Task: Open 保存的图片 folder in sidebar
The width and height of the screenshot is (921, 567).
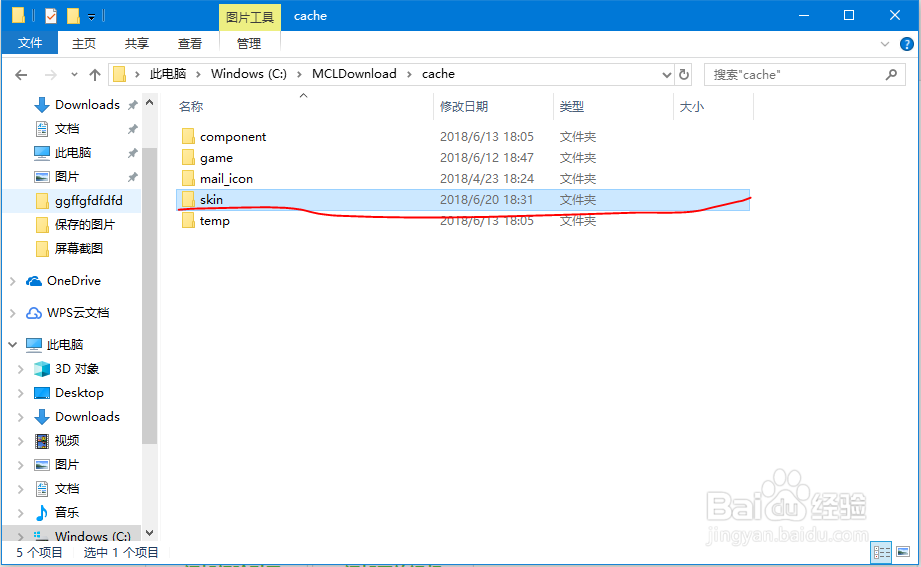Action: click(85, 224)
